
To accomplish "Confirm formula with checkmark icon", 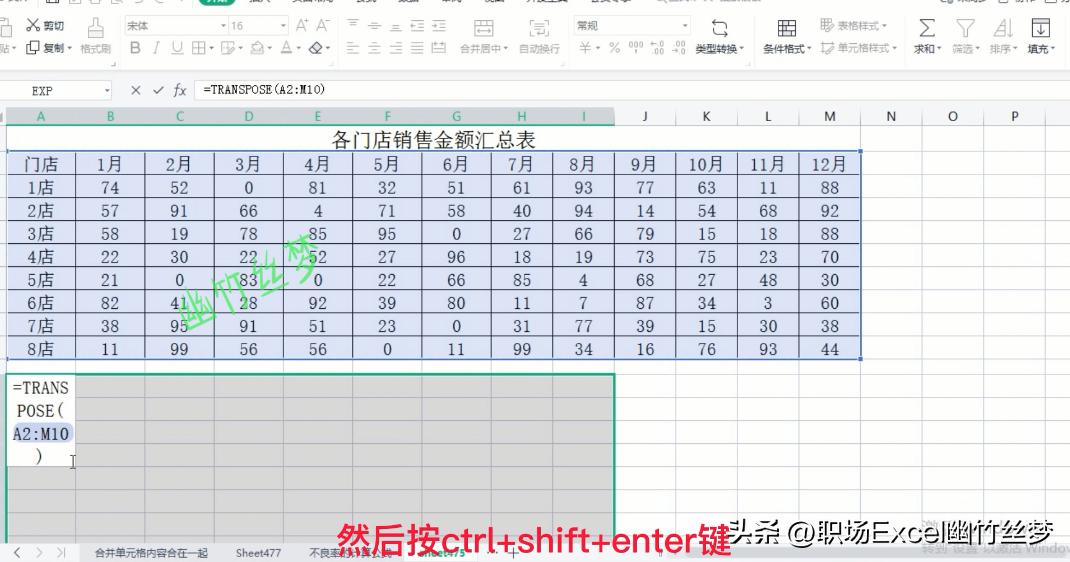I will coord(158,90).
